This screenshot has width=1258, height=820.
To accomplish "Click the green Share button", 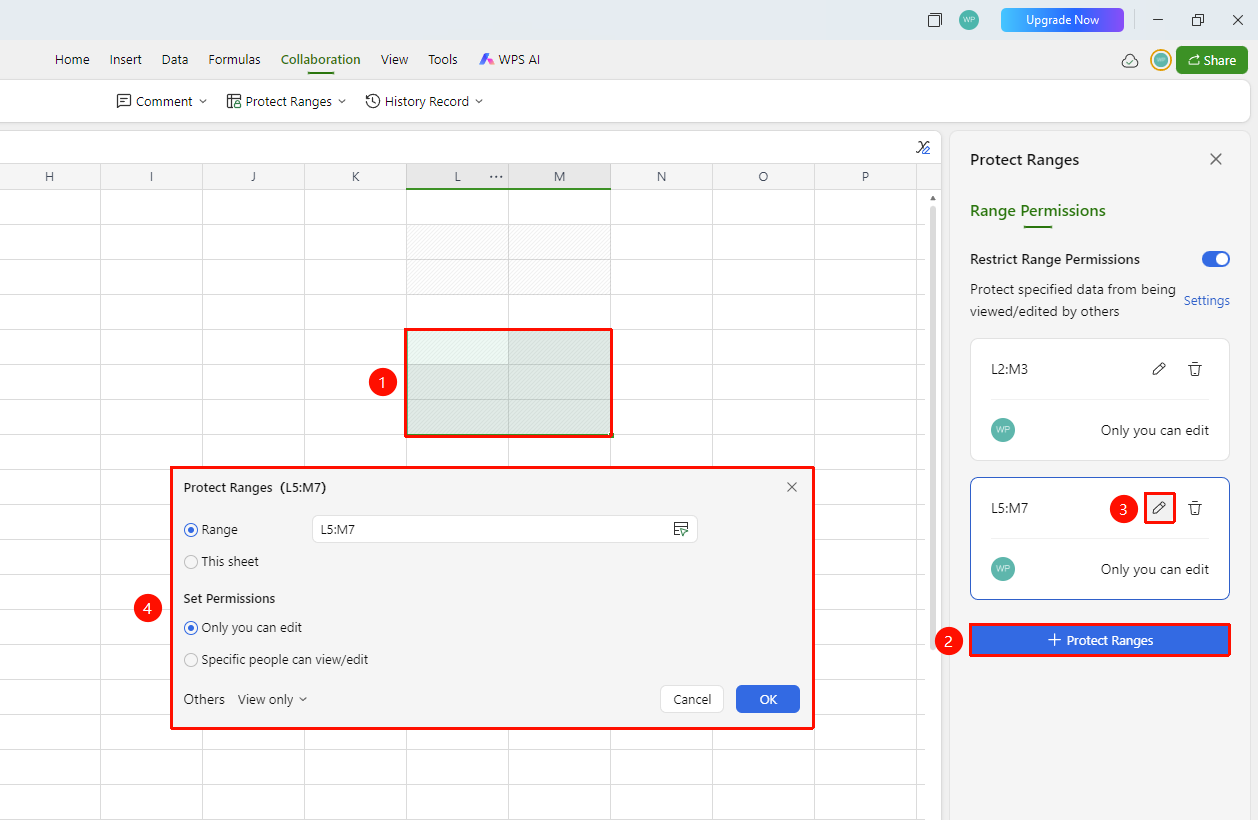I will pos(1212,60).
